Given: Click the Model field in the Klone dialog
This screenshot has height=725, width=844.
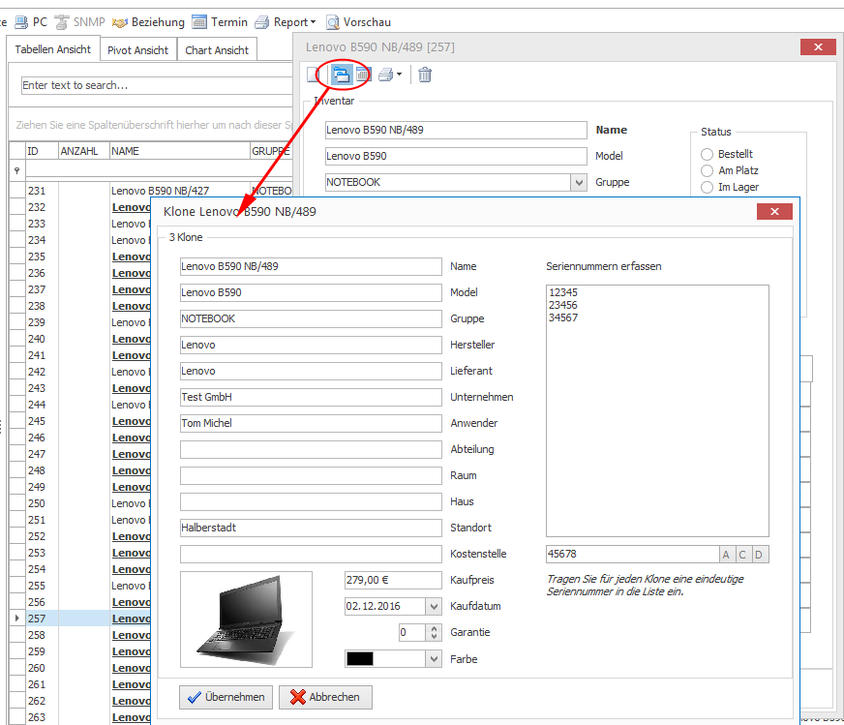Looking at the screenshot, I should [311, 293].
